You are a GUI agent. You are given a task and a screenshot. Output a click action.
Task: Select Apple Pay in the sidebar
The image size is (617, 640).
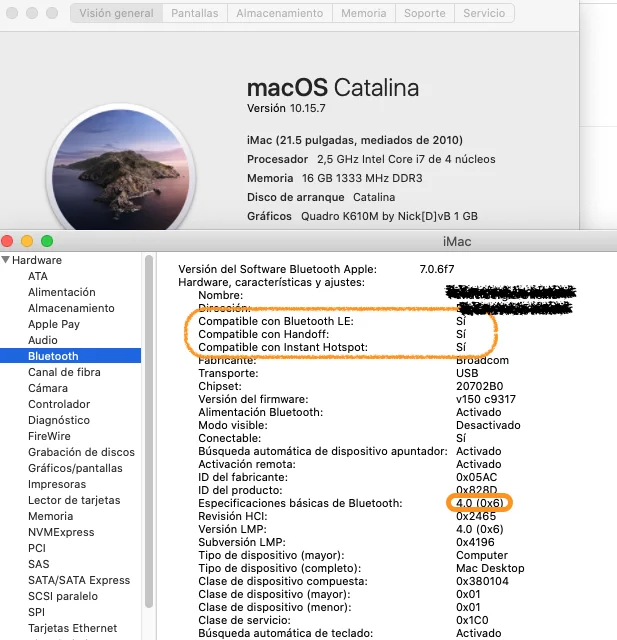(x=54, y=324)
